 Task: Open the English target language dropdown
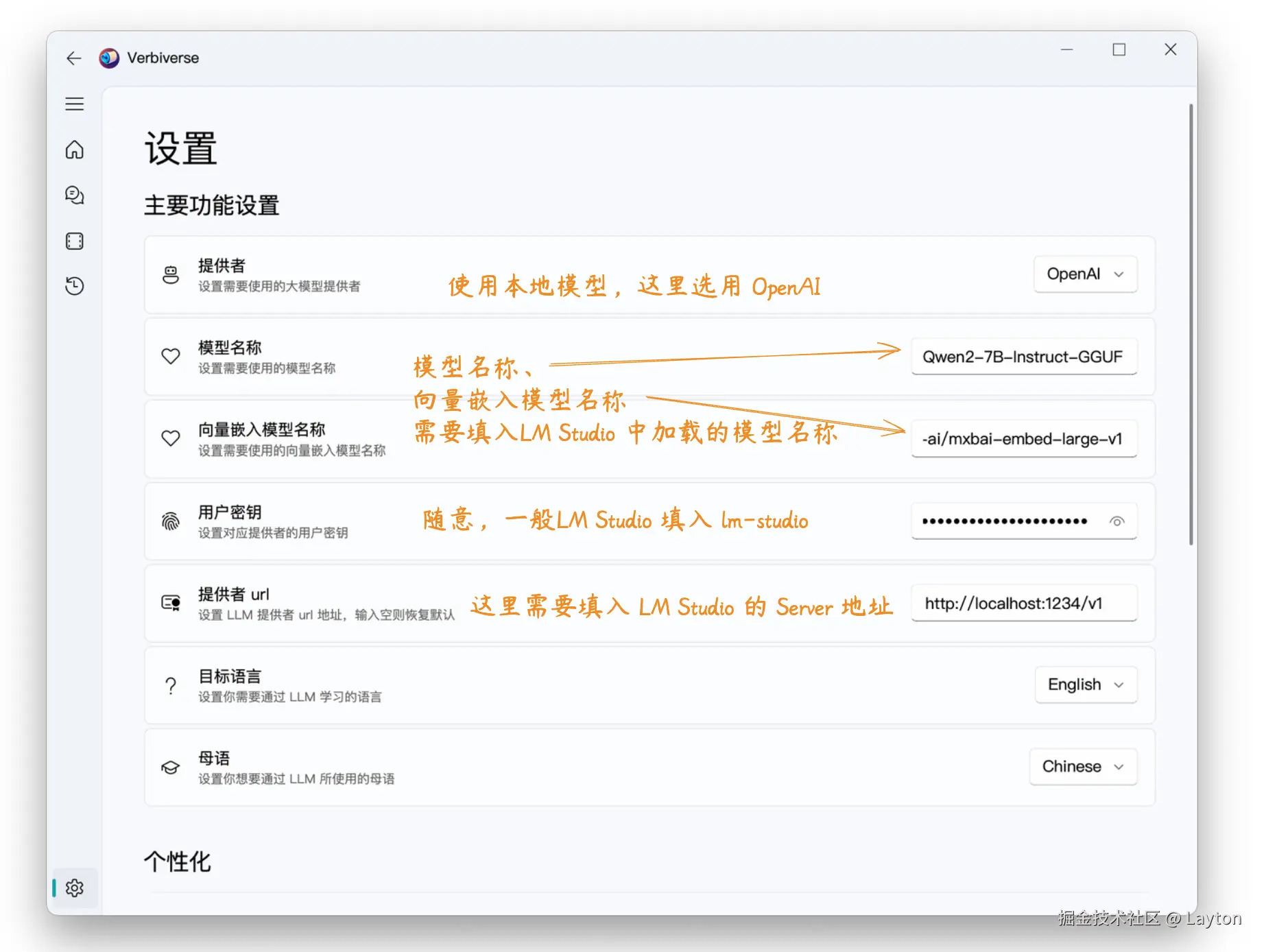click(1086, 685)
